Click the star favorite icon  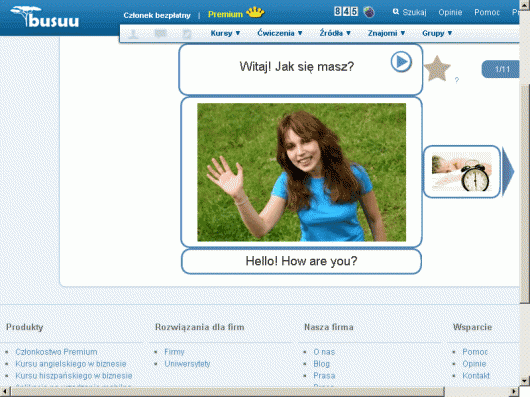[x=437, y=69]
